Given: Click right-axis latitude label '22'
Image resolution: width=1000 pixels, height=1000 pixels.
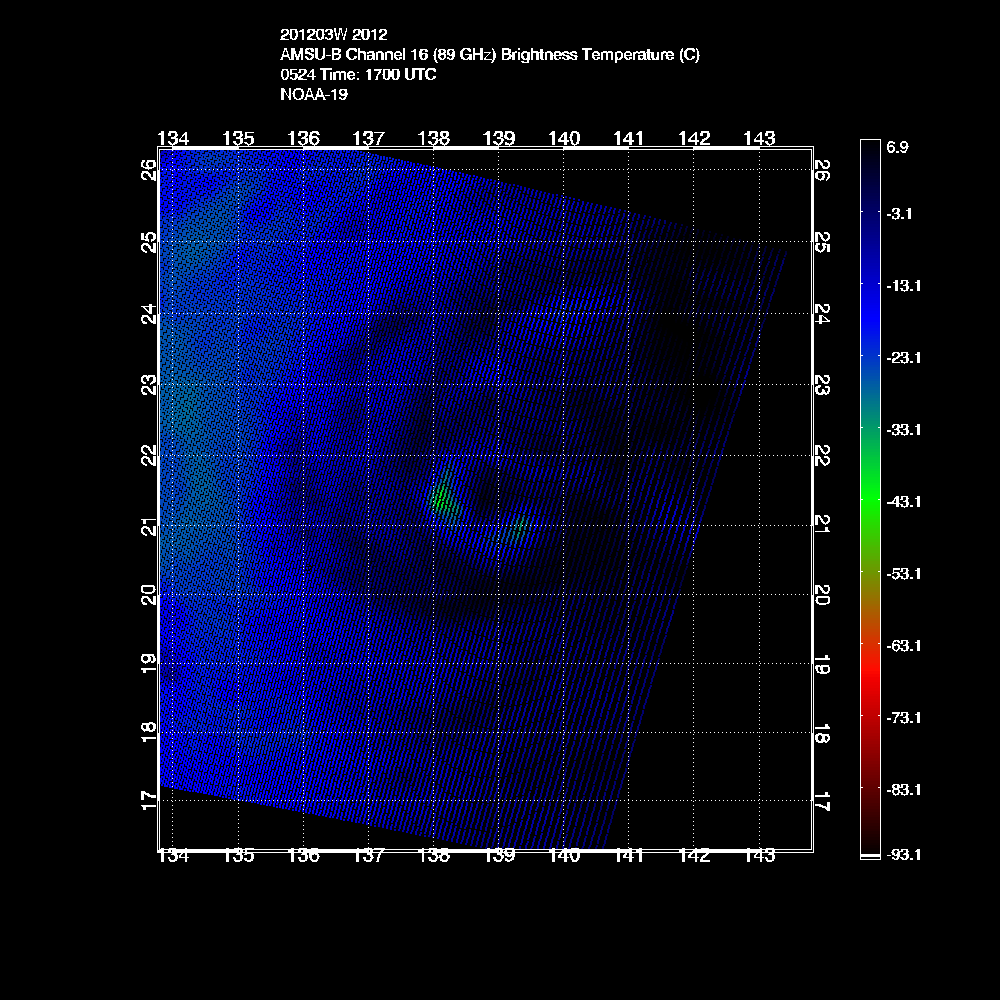Looking at the screenshot, I should (x=823, y=456).
